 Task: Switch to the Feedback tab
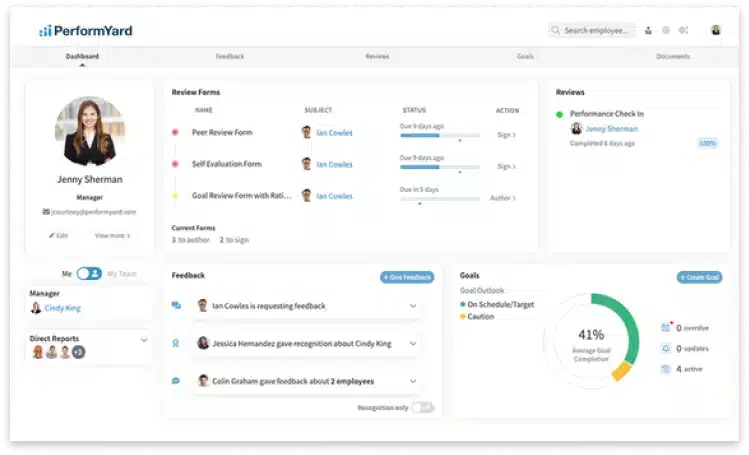point(229,57)
